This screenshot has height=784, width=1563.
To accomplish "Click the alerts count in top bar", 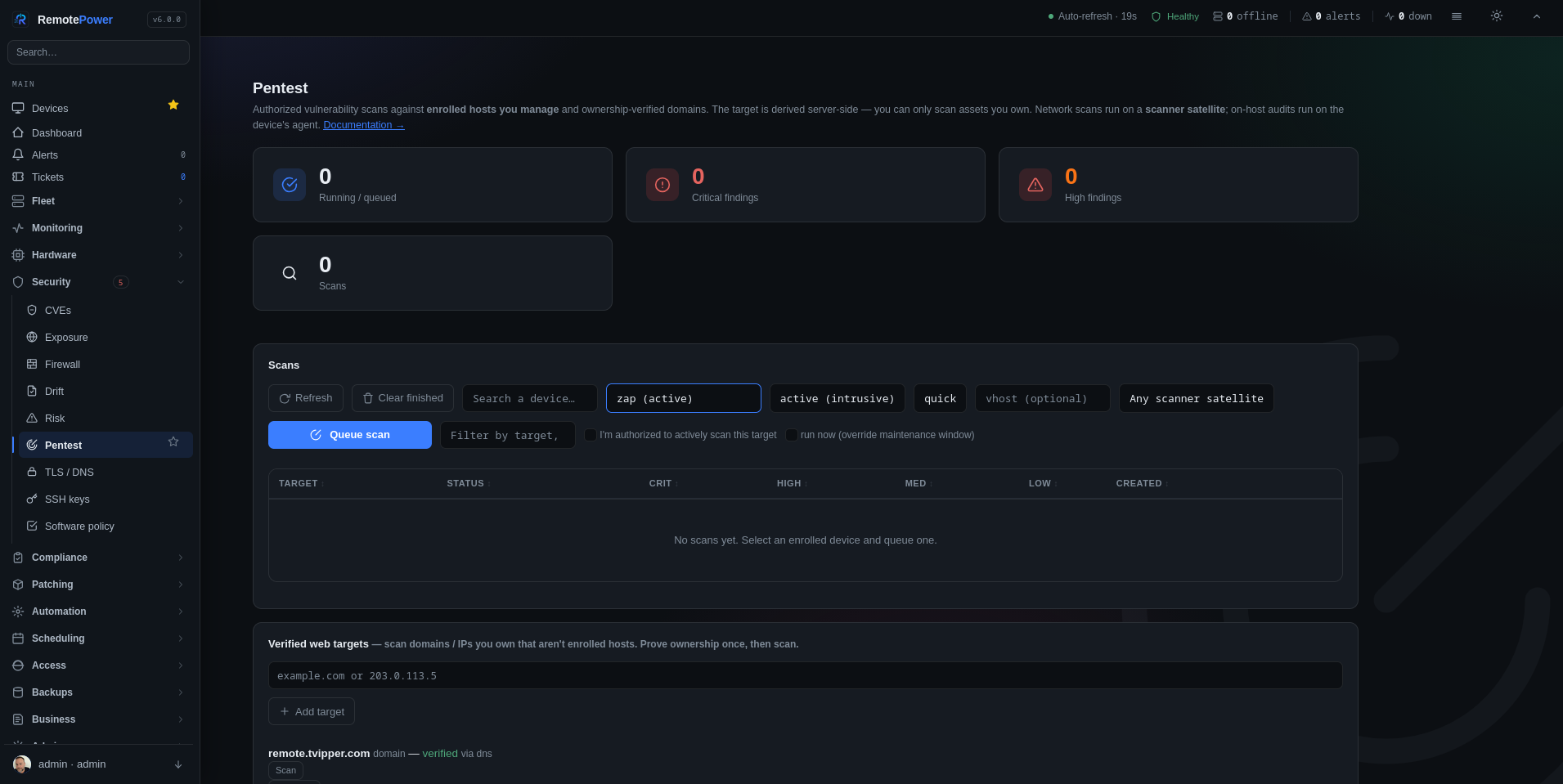I will pos(1332,16).
